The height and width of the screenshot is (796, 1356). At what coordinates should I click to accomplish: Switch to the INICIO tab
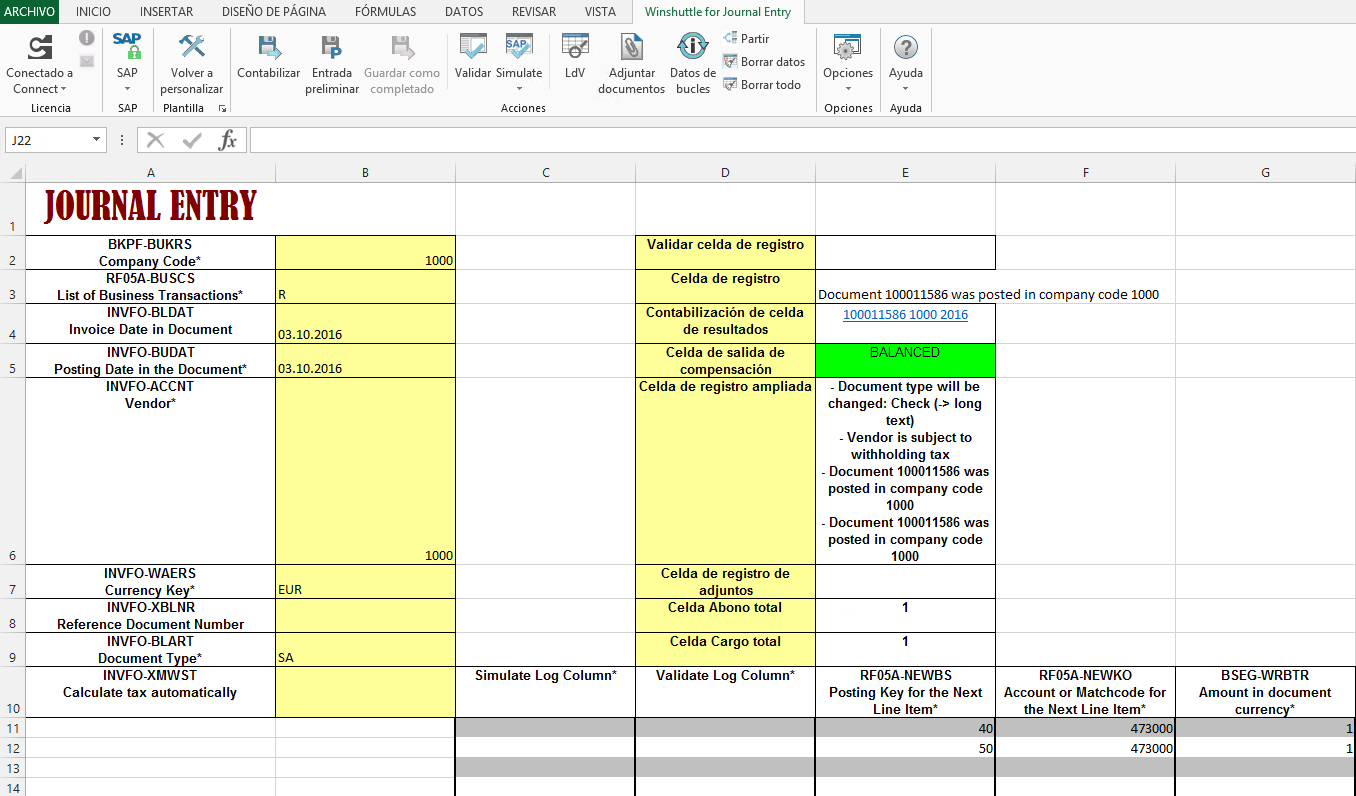click(93, 12)
